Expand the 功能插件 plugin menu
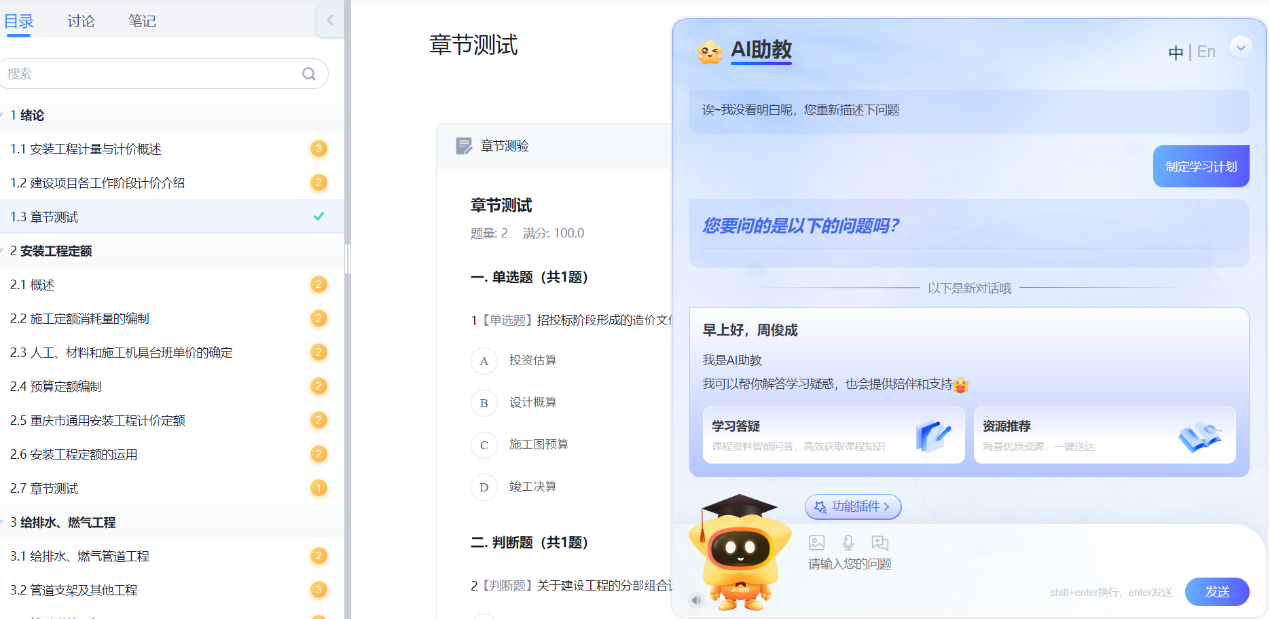This screenshot has height=619, width=1270. tap(853, 507)
